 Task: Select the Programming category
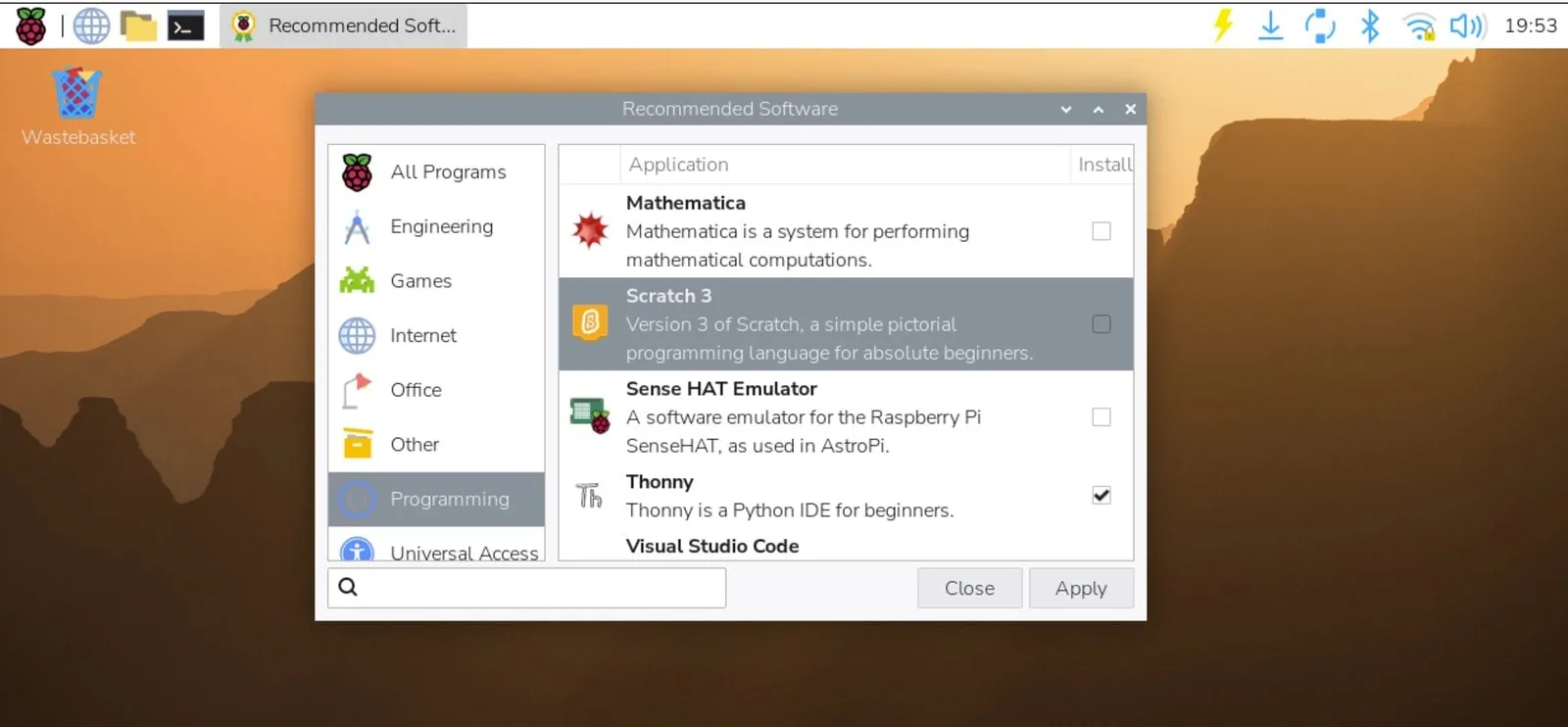(436, 500)
